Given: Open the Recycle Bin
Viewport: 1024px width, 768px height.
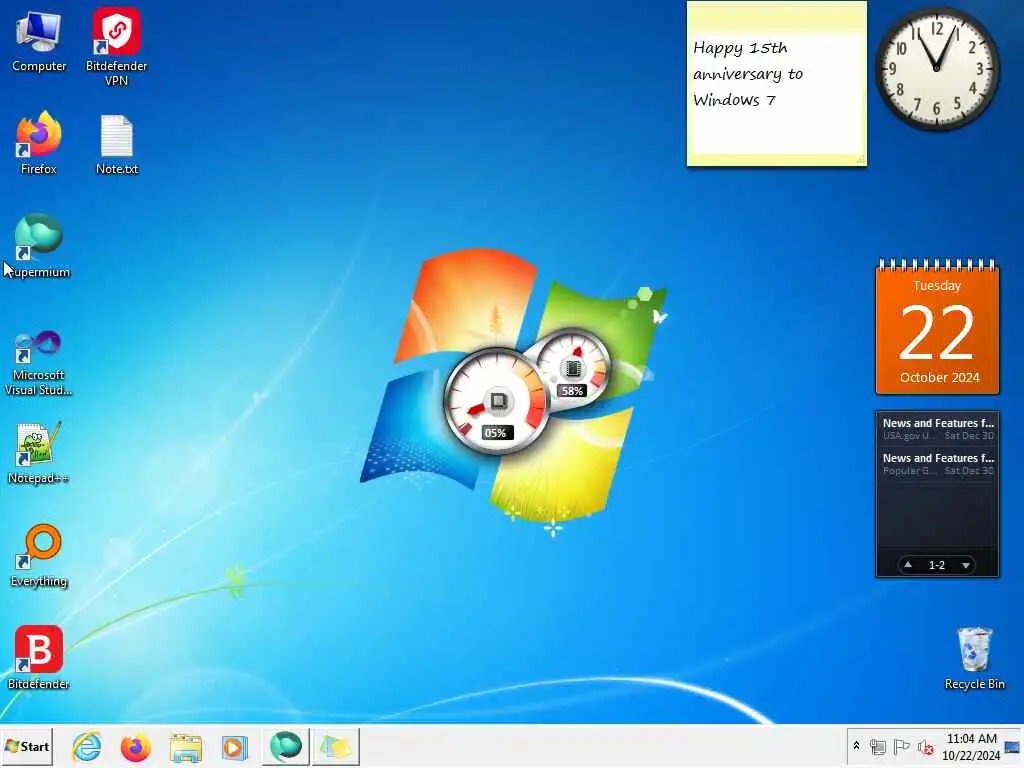Looking at the screenshot, I should click(x=974, y=658).
